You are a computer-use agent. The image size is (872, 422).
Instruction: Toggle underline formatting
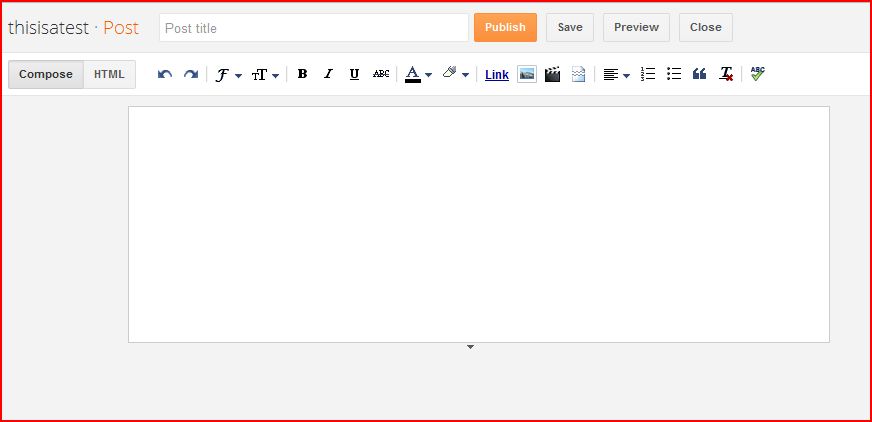point(354,74)
